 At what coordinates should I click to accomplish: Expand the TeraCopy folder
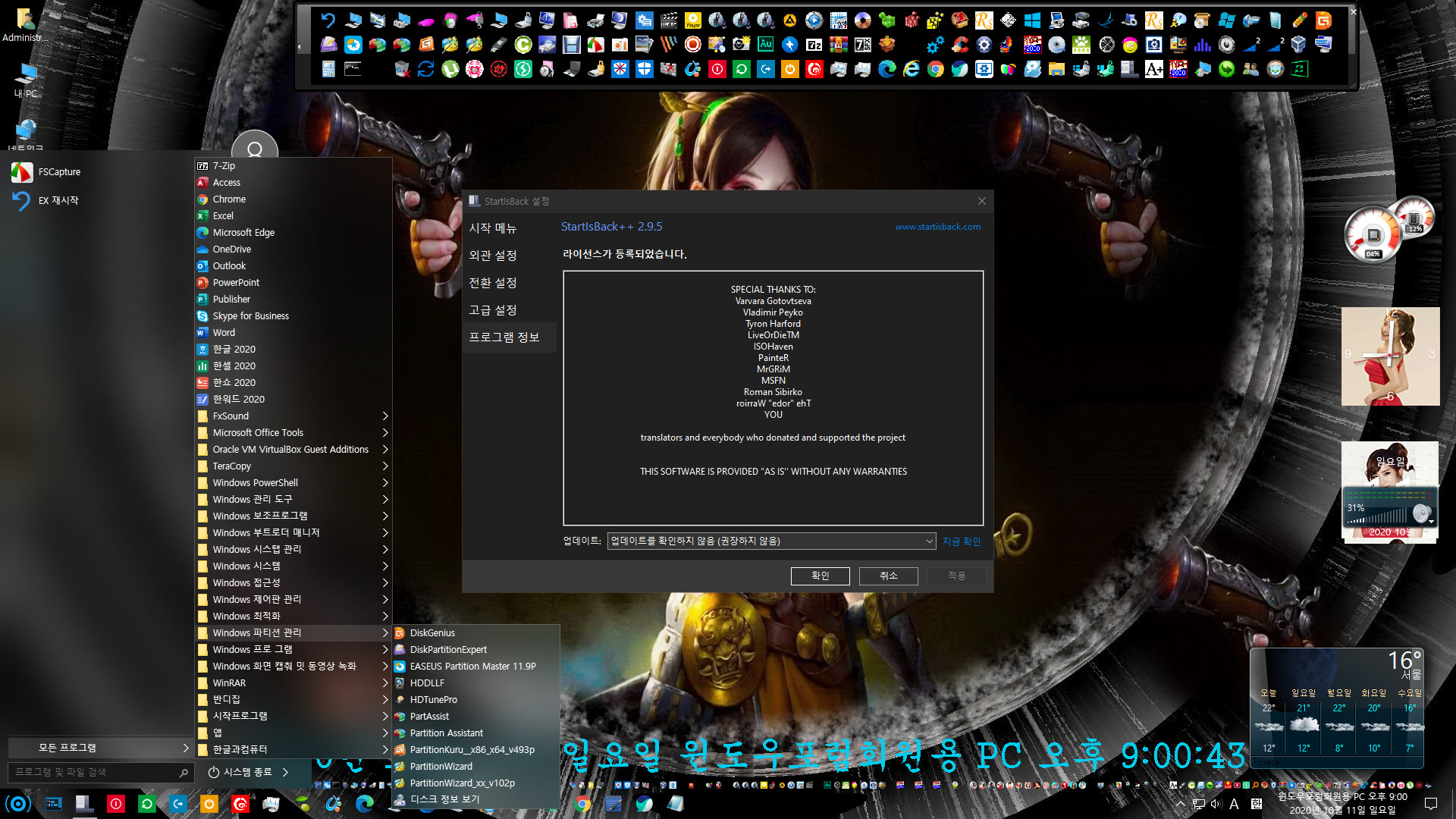point(293,466)
